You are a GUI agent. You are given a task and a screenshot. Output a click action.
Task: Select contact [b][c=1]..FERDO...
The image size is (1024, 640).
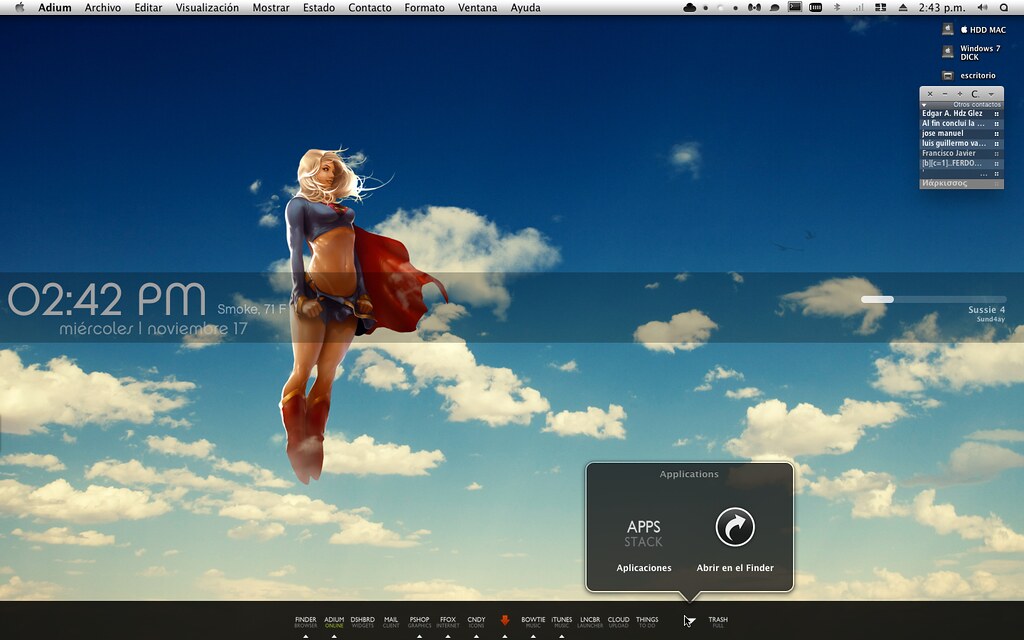click(x=961, y=163)
